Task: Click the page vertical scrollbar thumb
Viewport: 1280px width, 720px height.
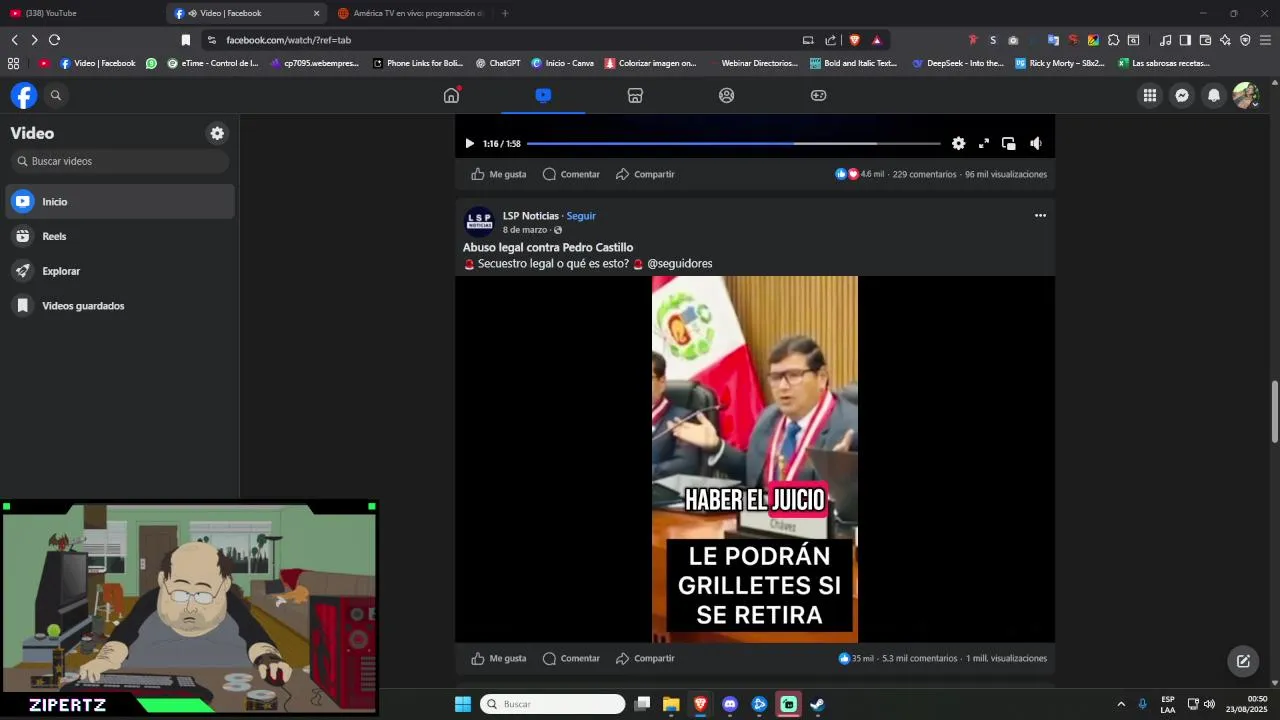Action: [1274, 411]
